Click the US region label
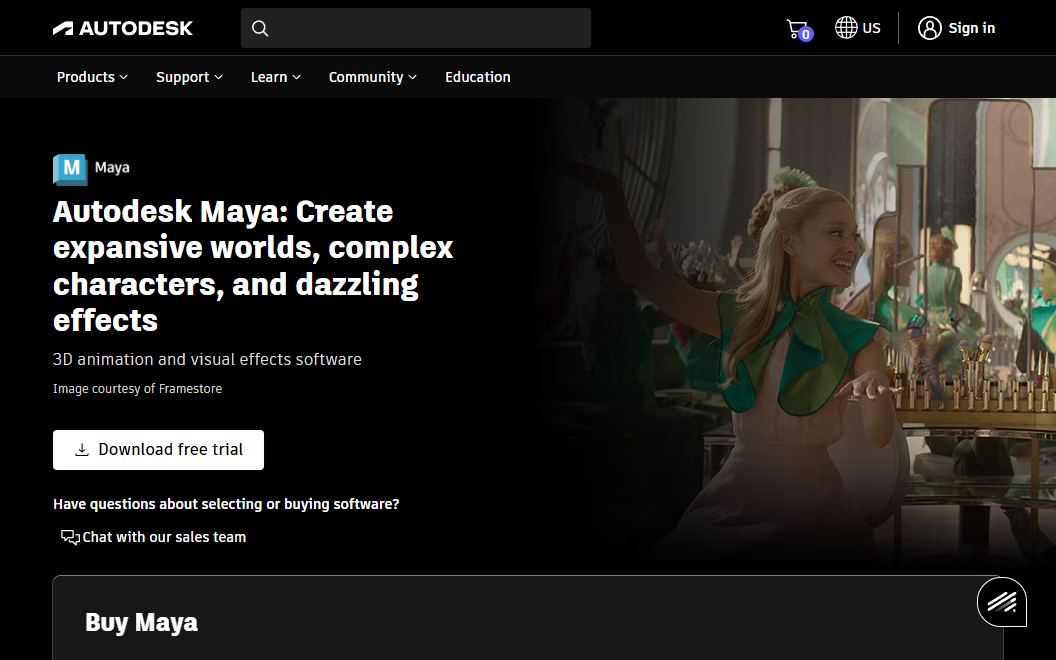 (872, 28)
